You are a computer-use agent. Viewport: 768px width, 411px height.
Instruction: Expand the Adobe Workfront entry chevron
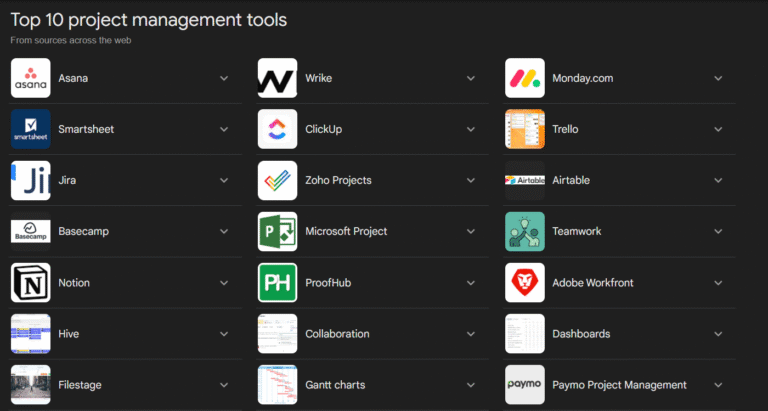(718, 283)
